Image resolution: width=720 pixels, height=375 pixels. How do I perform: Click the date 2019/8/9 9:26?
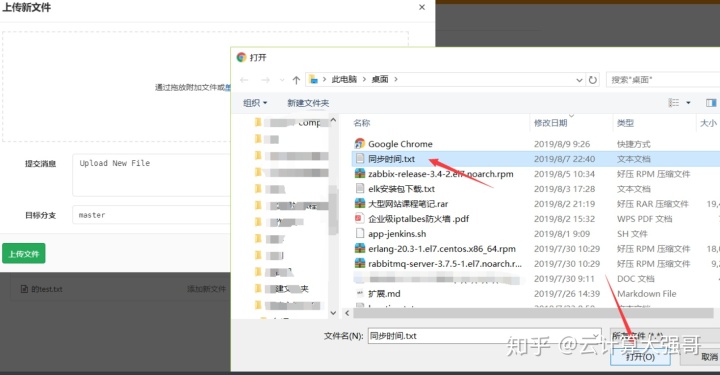562,144
